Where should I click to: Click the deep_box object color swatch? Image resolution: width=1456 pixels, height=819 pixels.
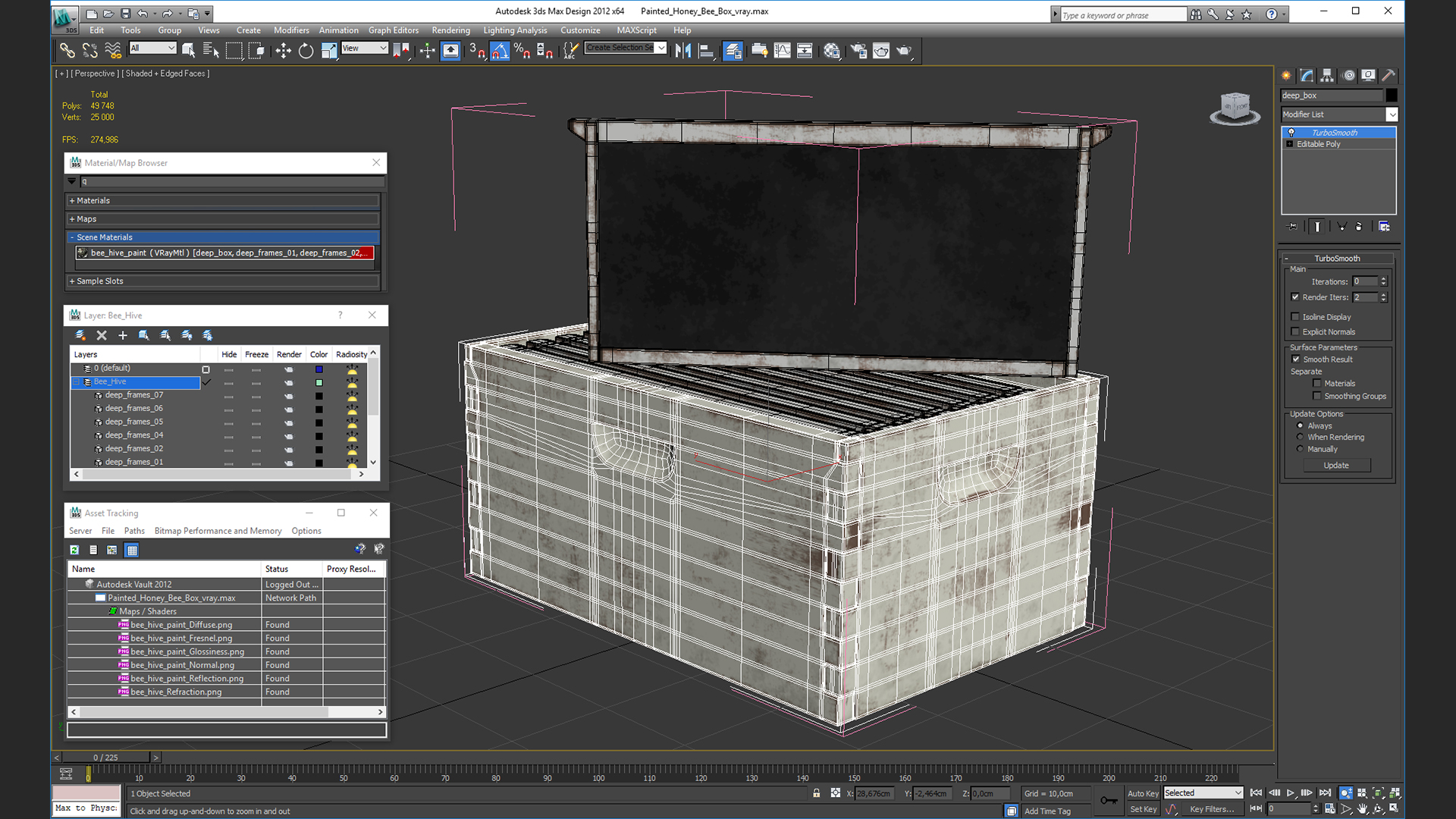click(1392, 96)
